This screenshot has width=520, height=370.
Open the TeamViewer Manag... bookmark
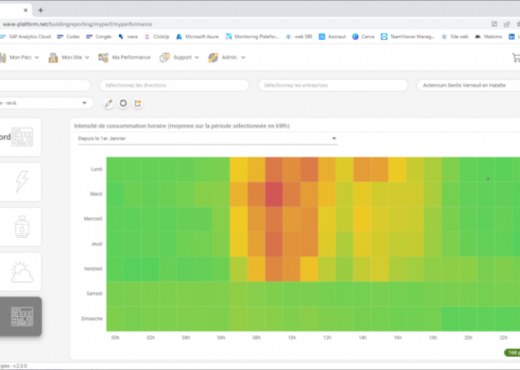click(408, 37)
